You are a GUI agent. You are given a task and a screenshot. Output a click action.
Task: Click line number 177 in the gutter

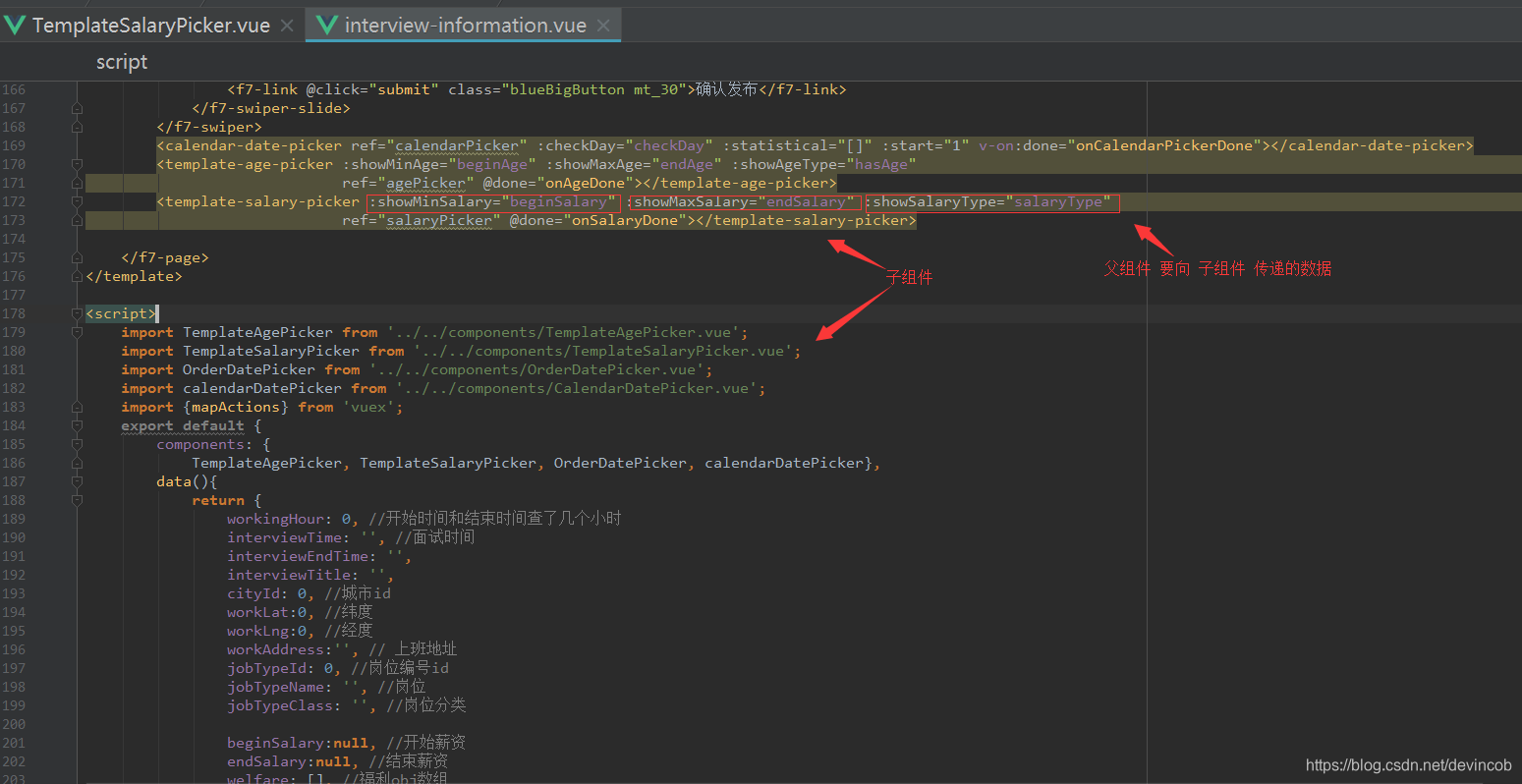tap(14, 295)
